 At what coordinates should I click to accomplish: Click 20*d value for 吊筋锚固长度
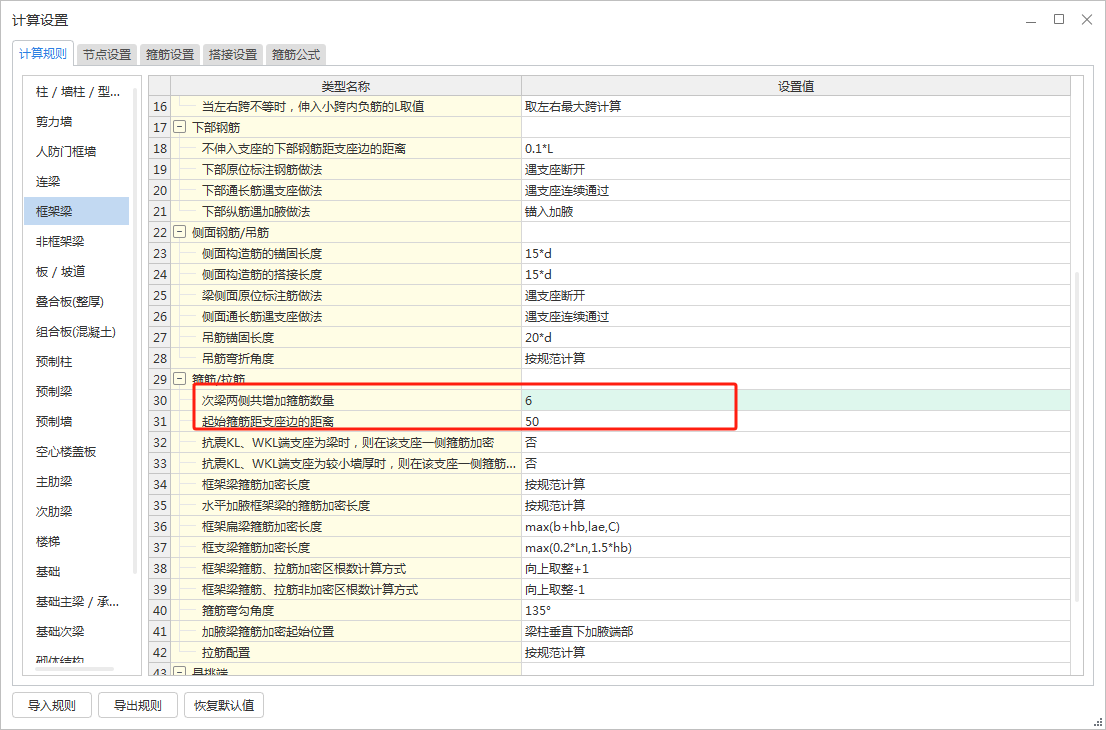(796, 338)
